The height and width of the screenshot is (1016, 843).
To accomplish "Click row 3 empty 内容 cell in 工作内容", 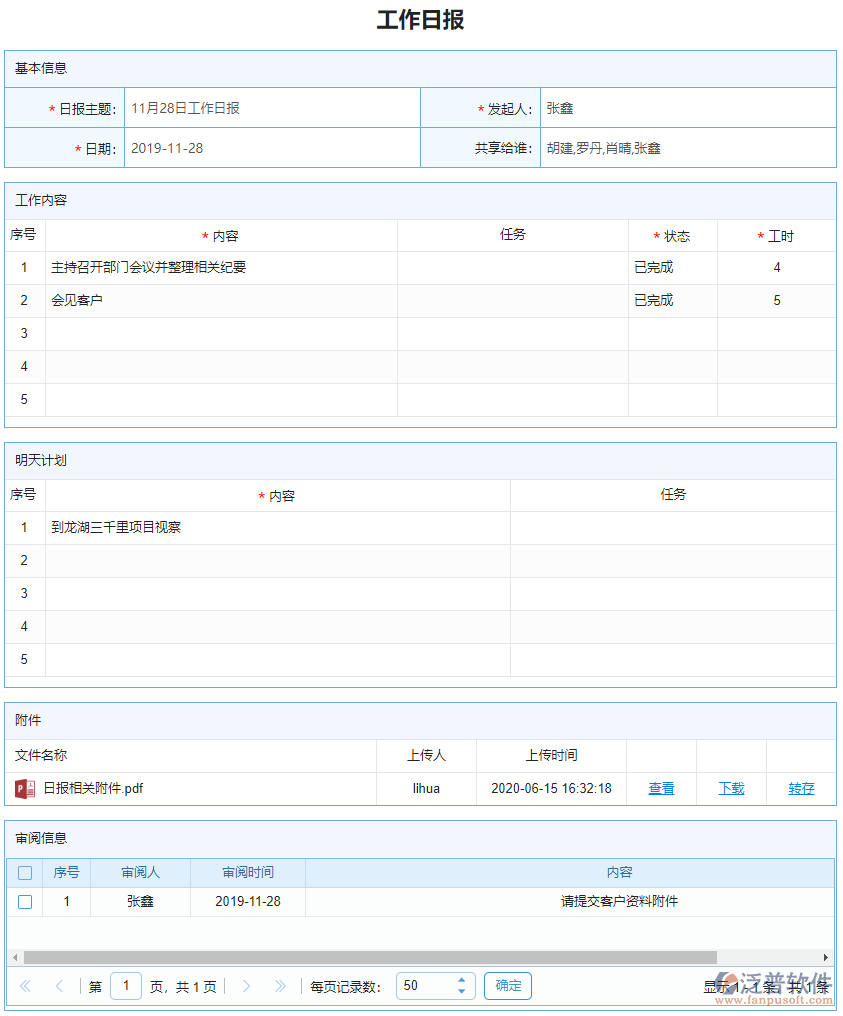I will [220, 333].
